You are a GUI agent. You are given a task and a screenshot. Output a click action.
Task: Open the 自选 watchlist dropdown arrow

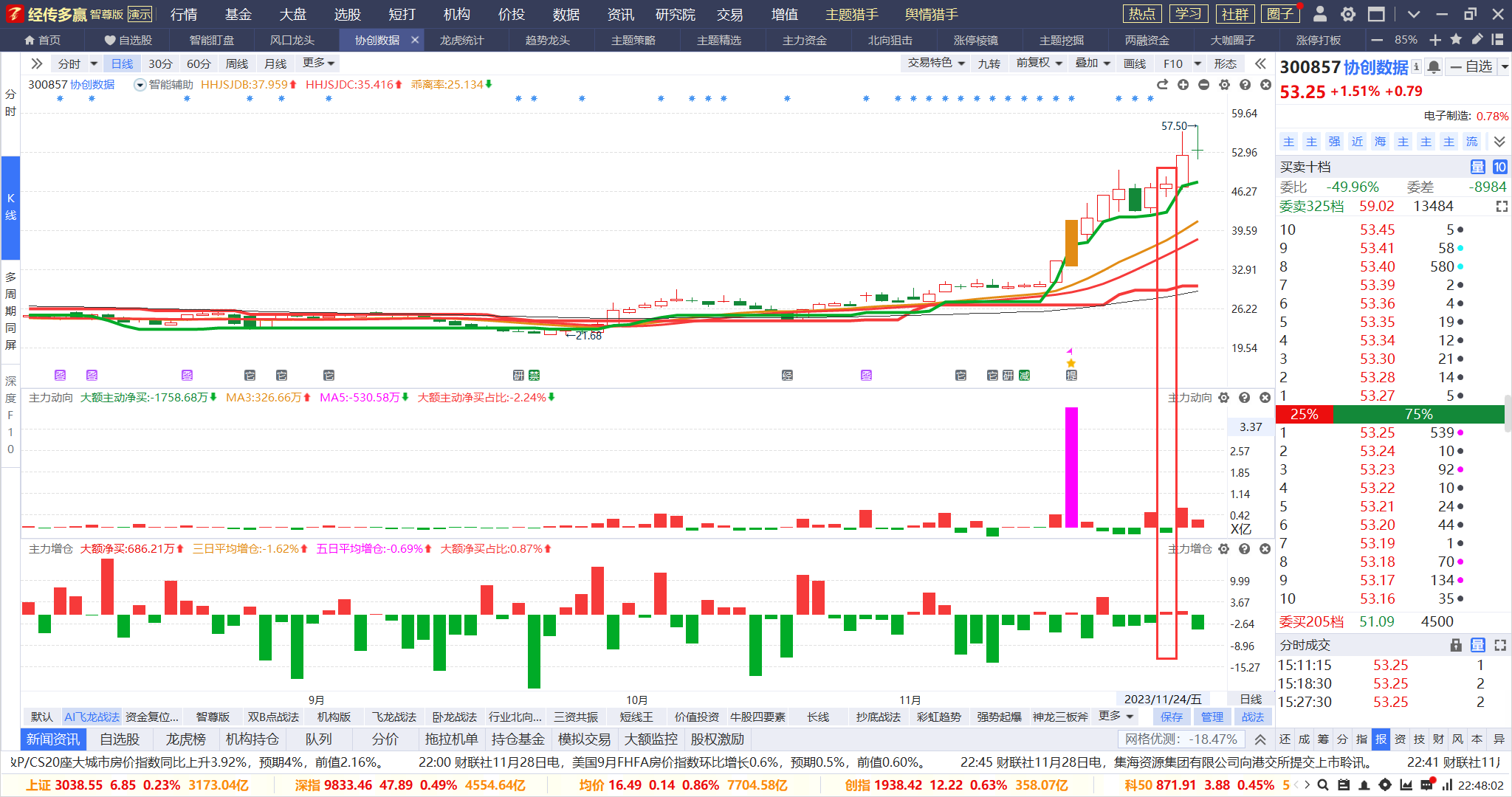[x=1505, y=67]
